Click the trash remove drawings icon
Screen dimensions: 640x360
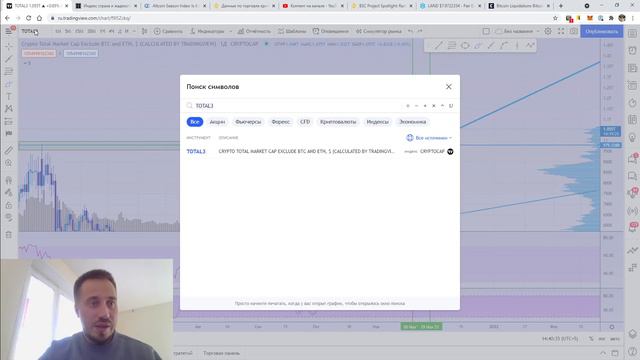click(9, 235)
